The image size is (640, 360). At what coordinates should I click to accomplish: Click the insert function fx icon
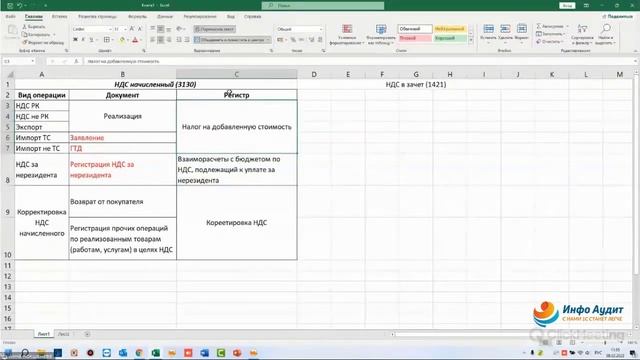tap(76, 61)
